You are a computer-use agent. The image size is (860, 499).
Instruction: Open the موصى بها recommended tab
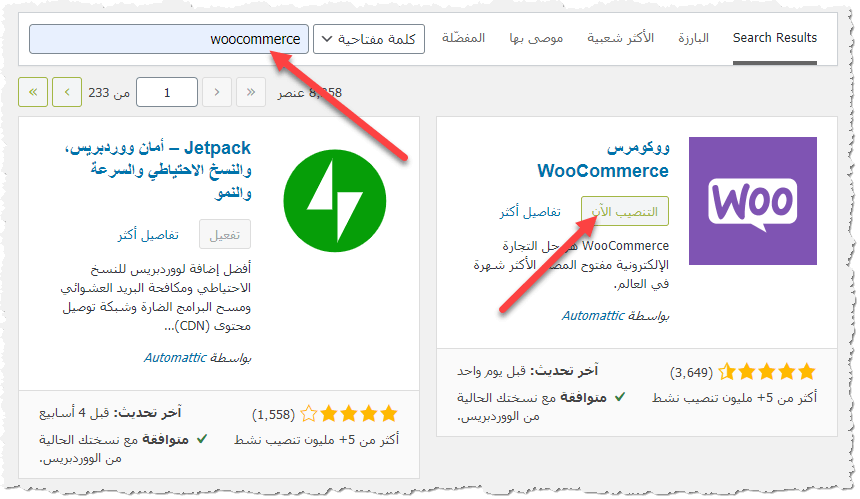[536, 38]
